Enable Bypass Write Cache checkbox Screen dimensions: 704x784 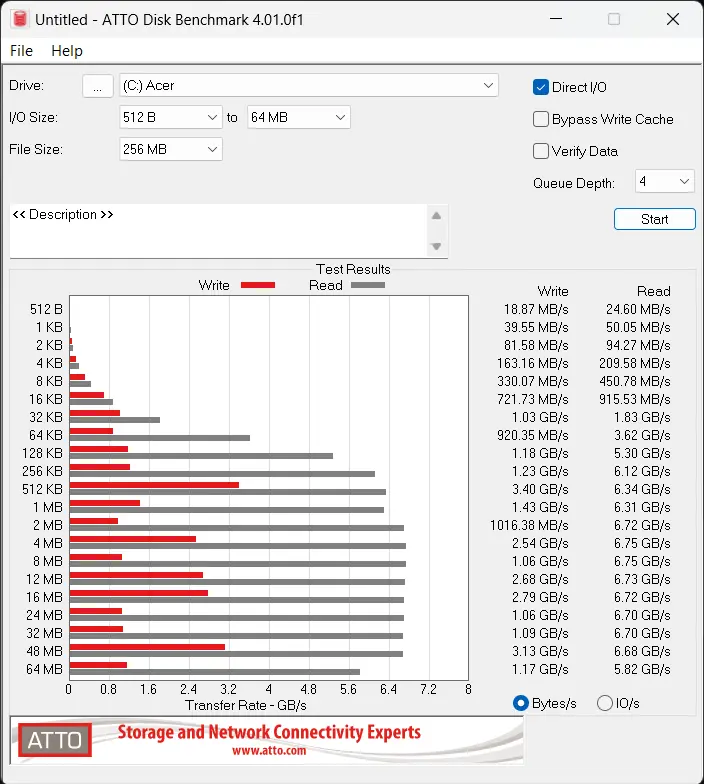[x=540, y=120]
